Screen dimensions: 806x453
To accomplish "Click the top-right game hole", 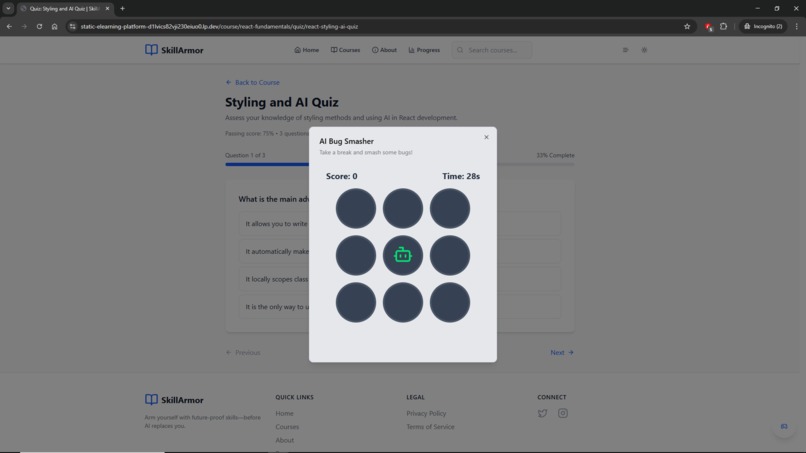I will click(450, 208).
